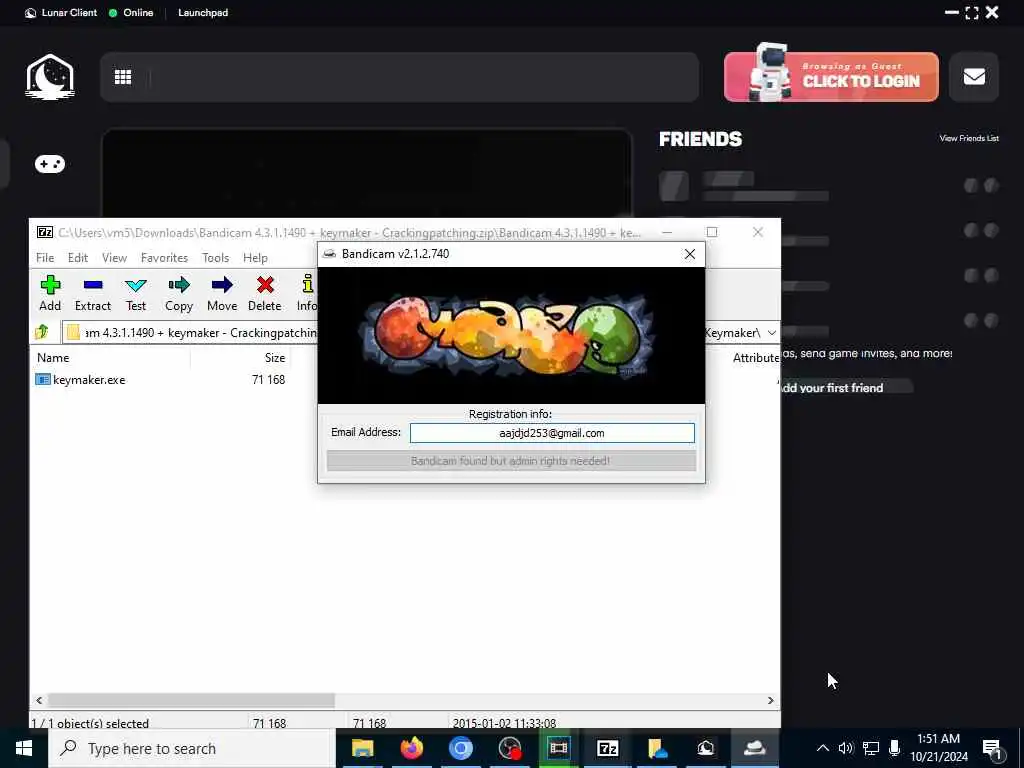
Task: Open the yellow folder taskbar icon beside 7z
Action: point(656,748)
